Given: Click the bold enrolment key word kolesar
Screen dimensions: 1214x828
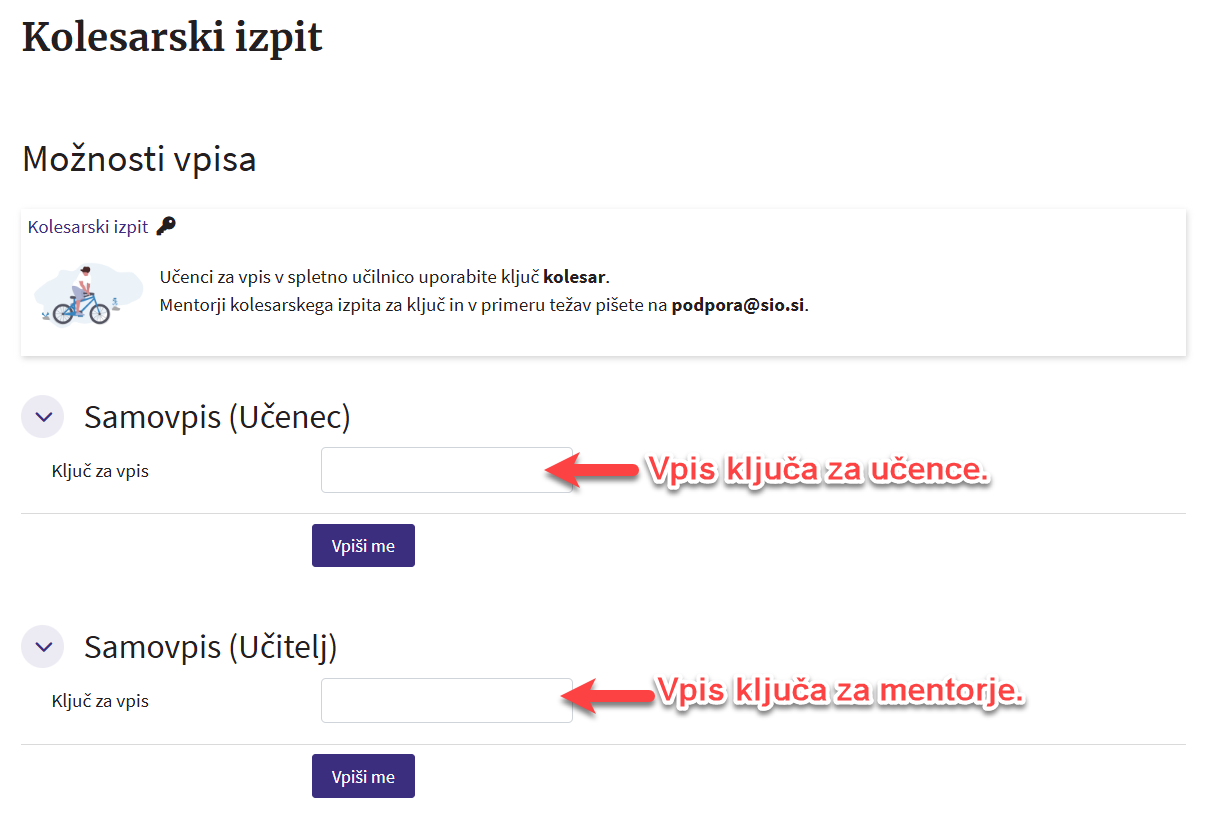Looking at the screenshot, I should coord(575,276).
